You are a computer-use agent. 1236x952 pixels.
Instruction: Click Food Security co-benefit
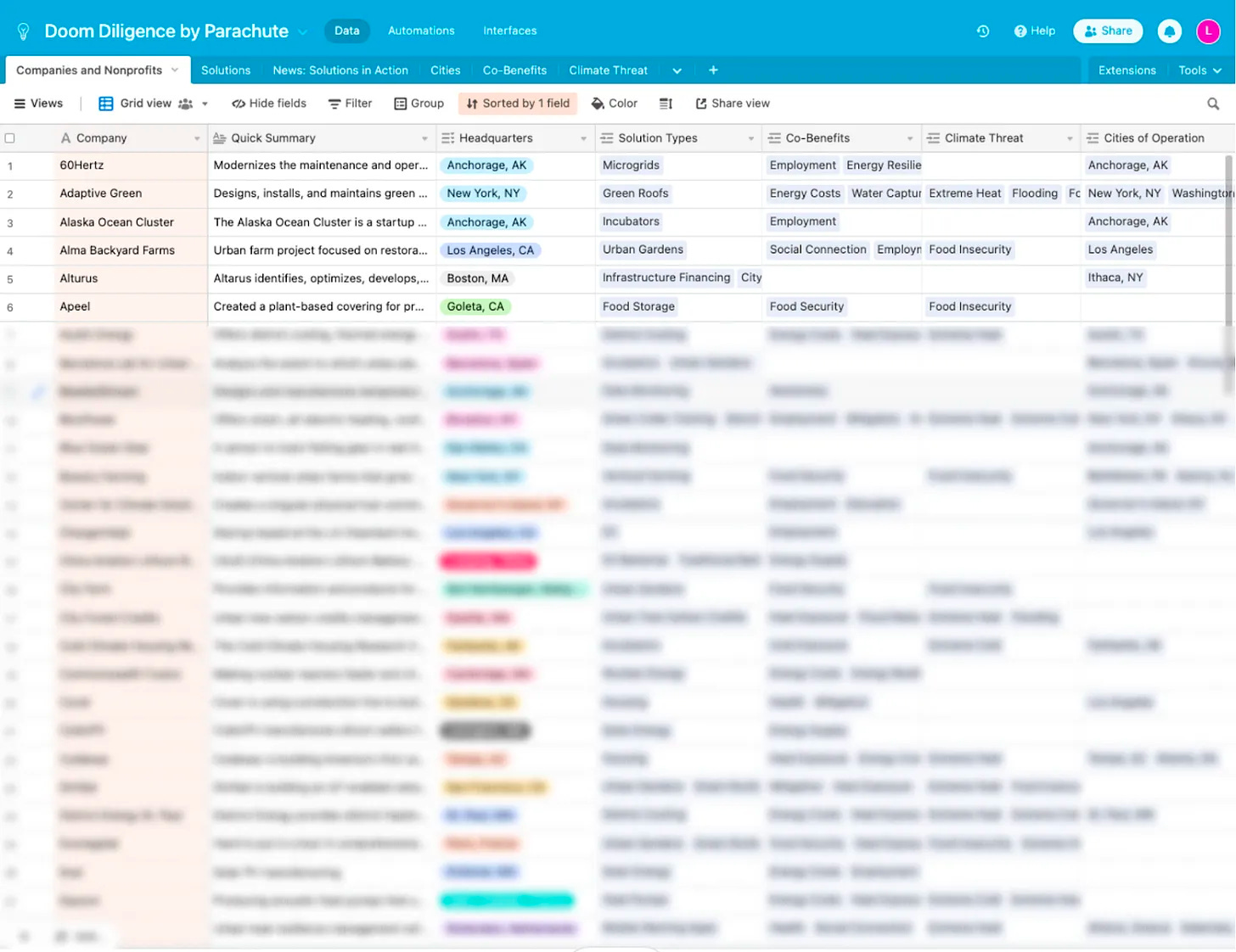(x=806, y=306)
